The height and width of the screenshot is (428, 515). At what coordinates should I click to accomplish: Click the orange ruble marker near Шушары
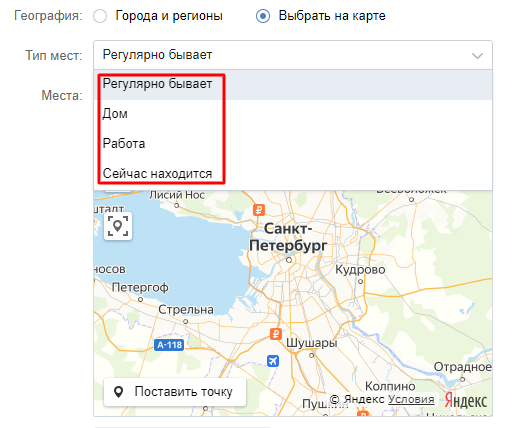276,334
